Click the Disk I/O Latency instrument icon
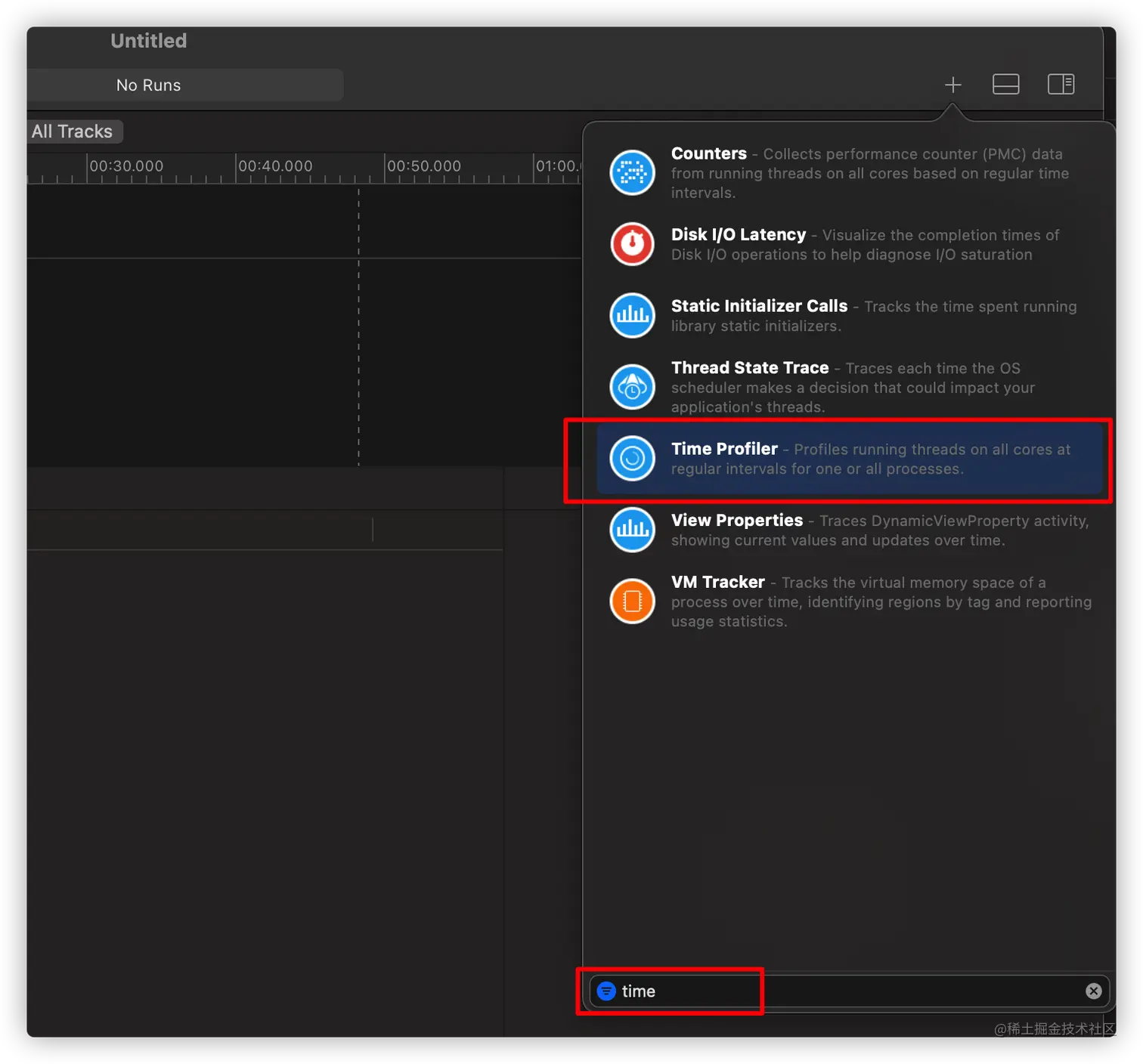The width and height of the screenshot is (1143, 1064). point(632,244)
